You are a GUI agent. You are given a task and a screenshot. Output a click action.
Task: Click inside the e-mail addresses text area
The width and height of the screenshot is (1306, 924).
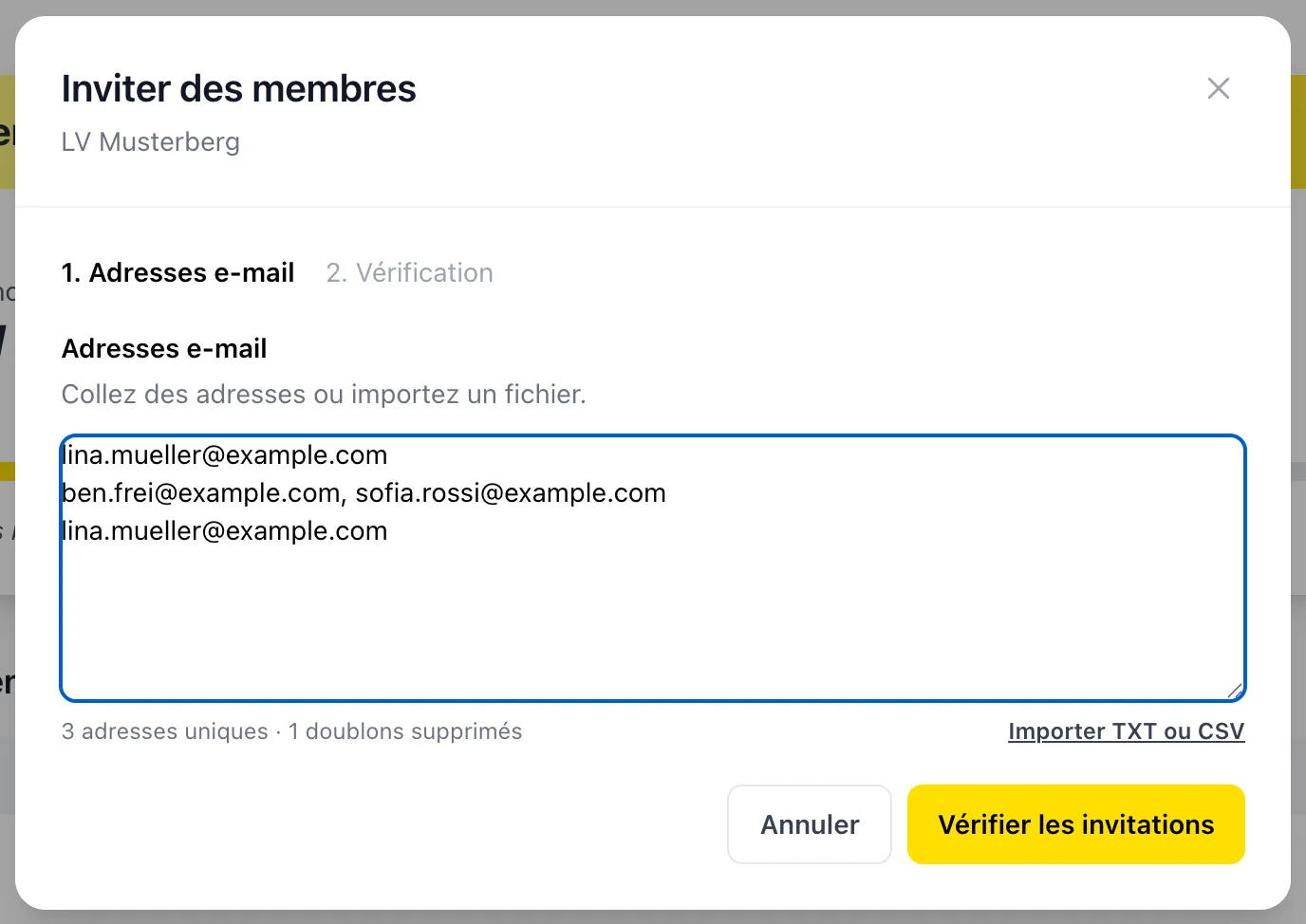pos(653,568)
